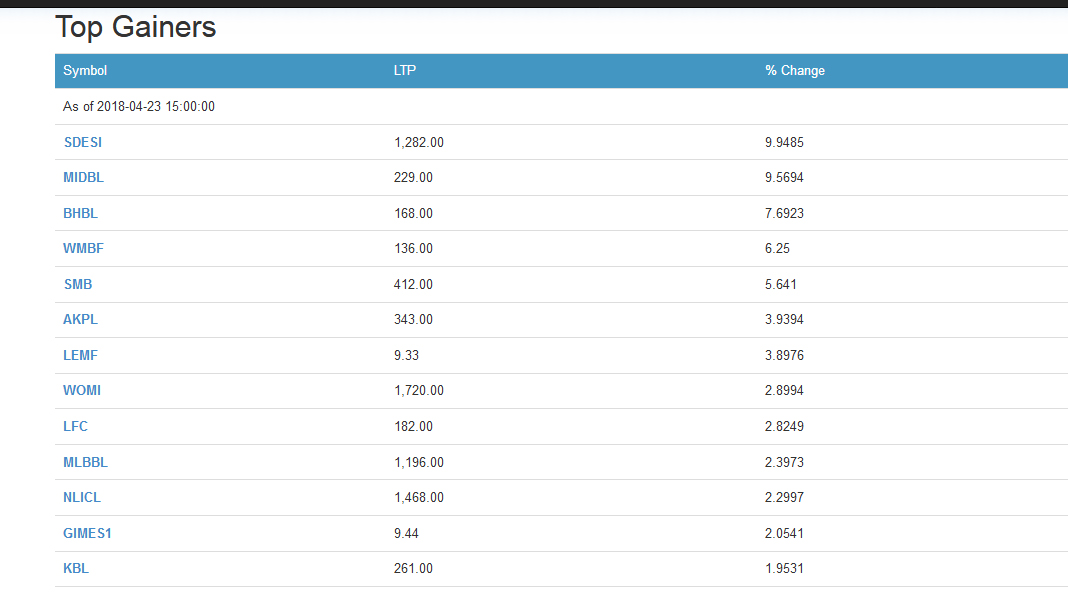Click MLBBL's change value 2.3973
This screenshot has width=1068, height=597.
click(x=784, y=462)
